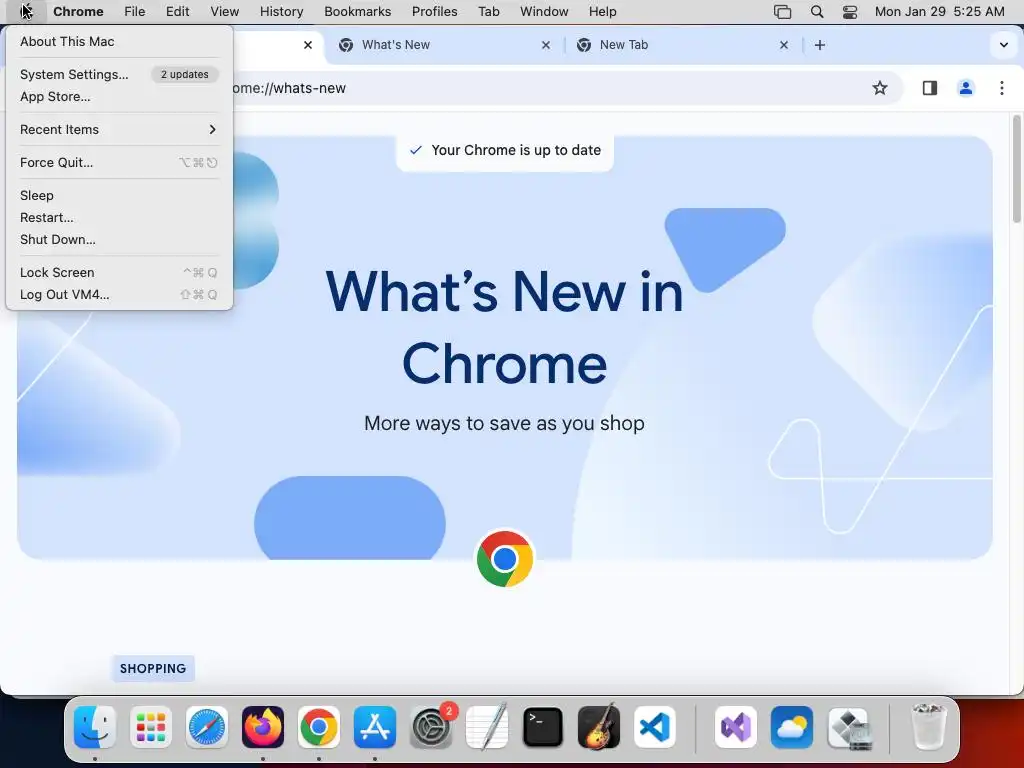Open the Help menu
The image size is (1024, 768).
coord(602,12)
